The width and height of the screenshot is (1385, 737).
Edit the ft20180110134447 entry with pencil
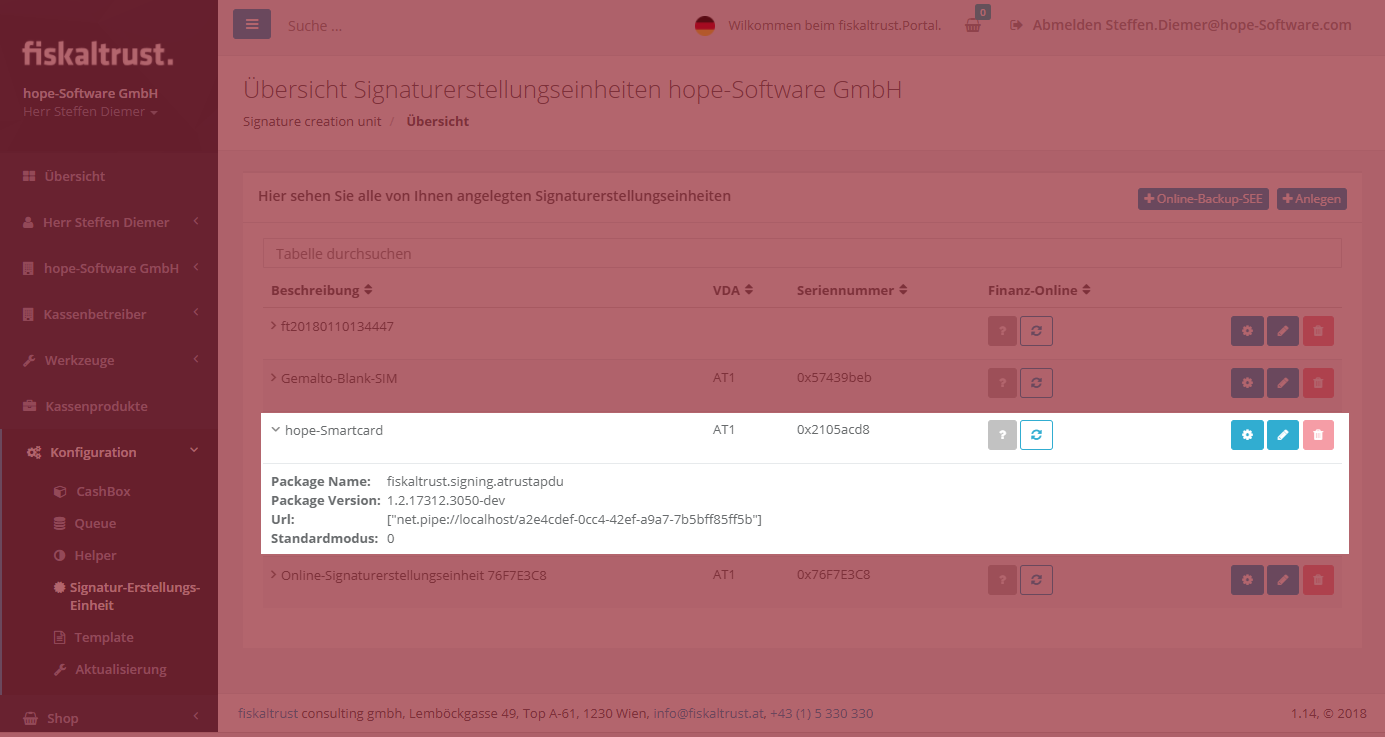pos(1283,331)
